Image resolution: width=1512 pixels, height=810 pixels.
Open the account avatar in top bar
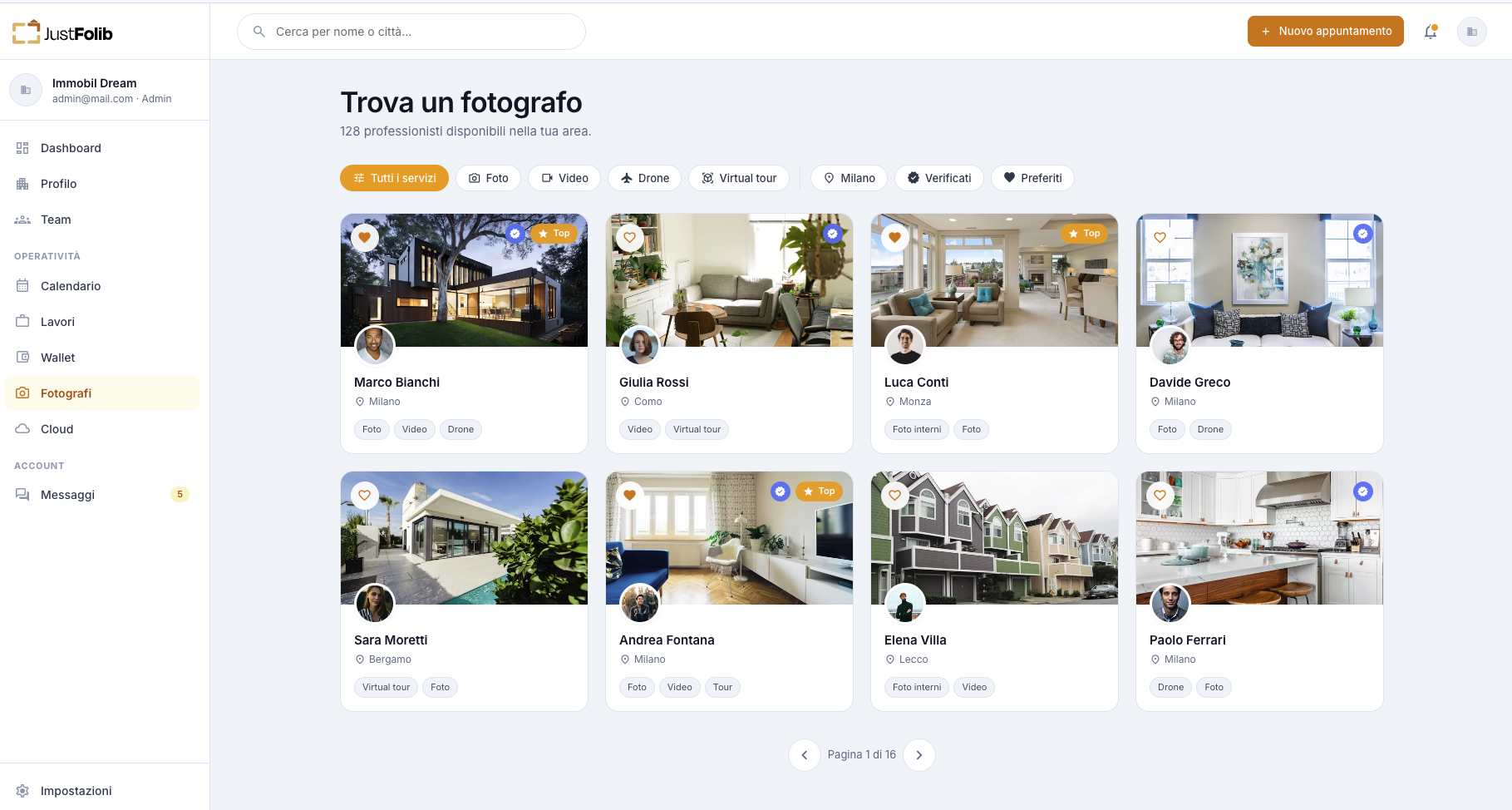pyautogui.click(x=1472, y=32)
